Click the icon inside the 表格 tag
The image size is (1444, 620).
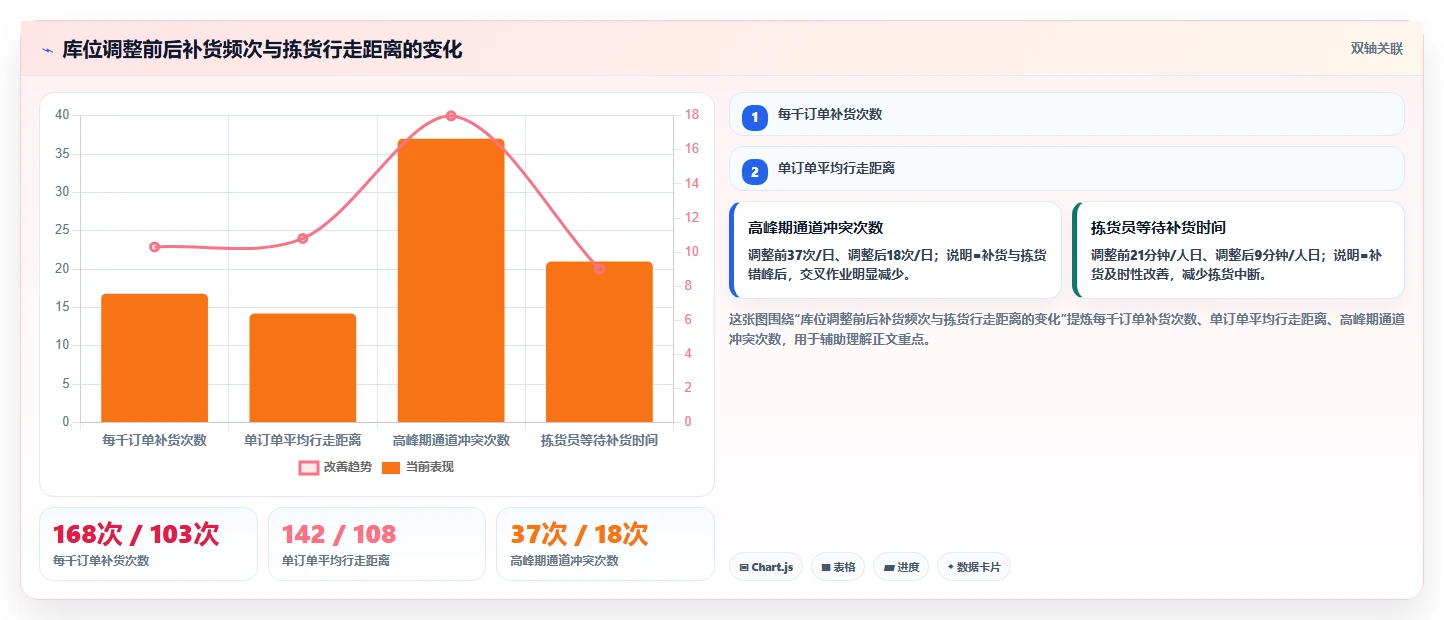coord(826,568)
